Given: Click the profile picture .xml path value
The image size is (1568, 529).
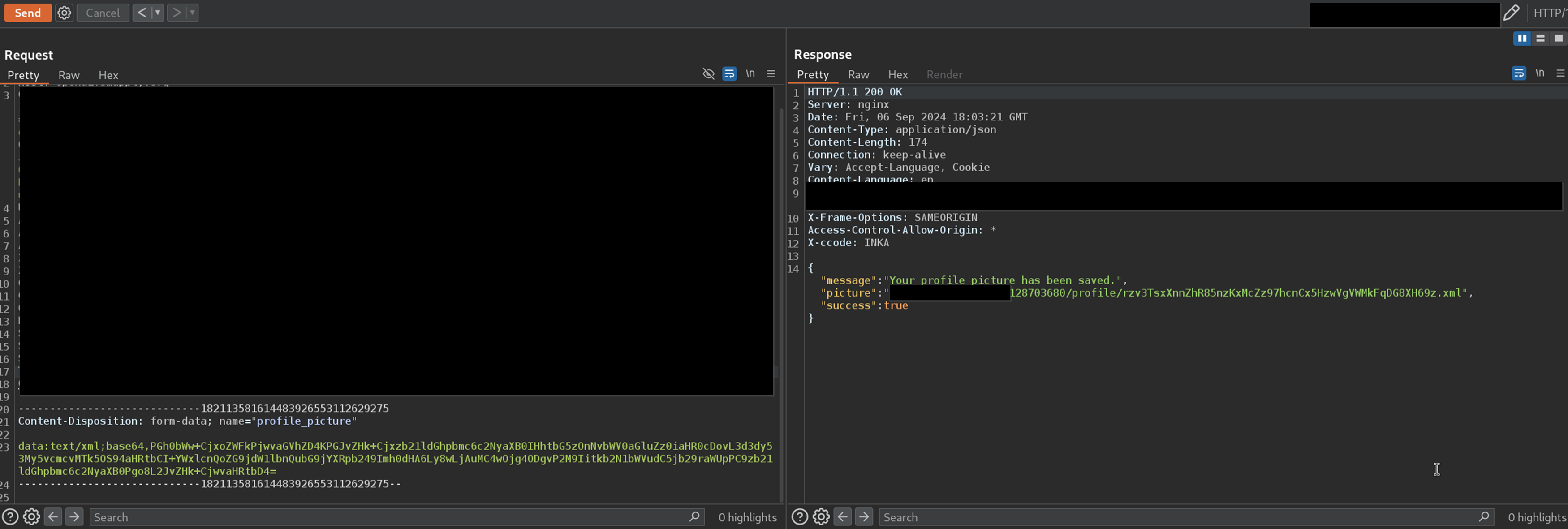Looking at the screenshot, I should coord(1239,293).
